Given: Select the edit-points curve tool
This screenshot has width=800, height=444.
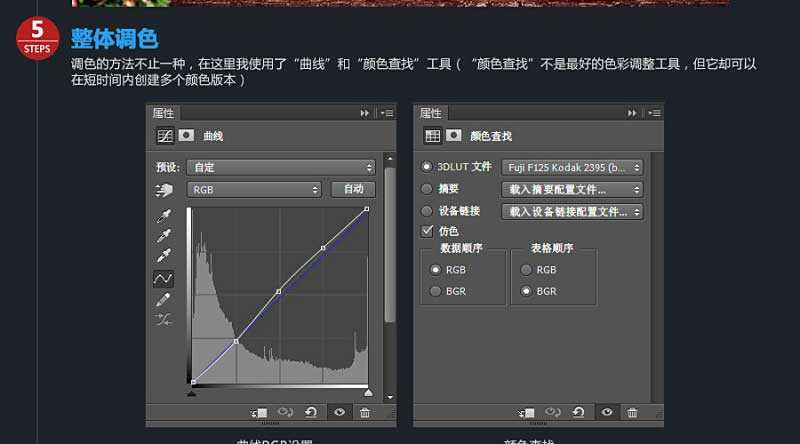Looking at the screenshot, I should 163,278.
